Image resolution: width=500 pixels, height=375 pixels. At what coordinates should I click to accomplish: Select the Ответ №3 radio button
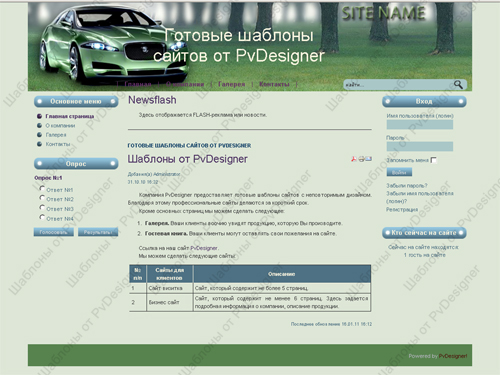[x=42, y=207]
